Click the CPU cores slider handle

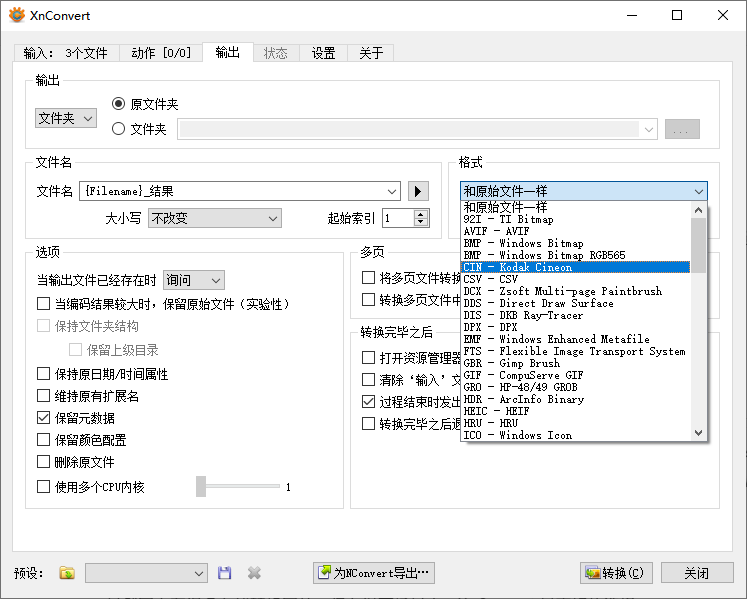[x=201, y=487]
